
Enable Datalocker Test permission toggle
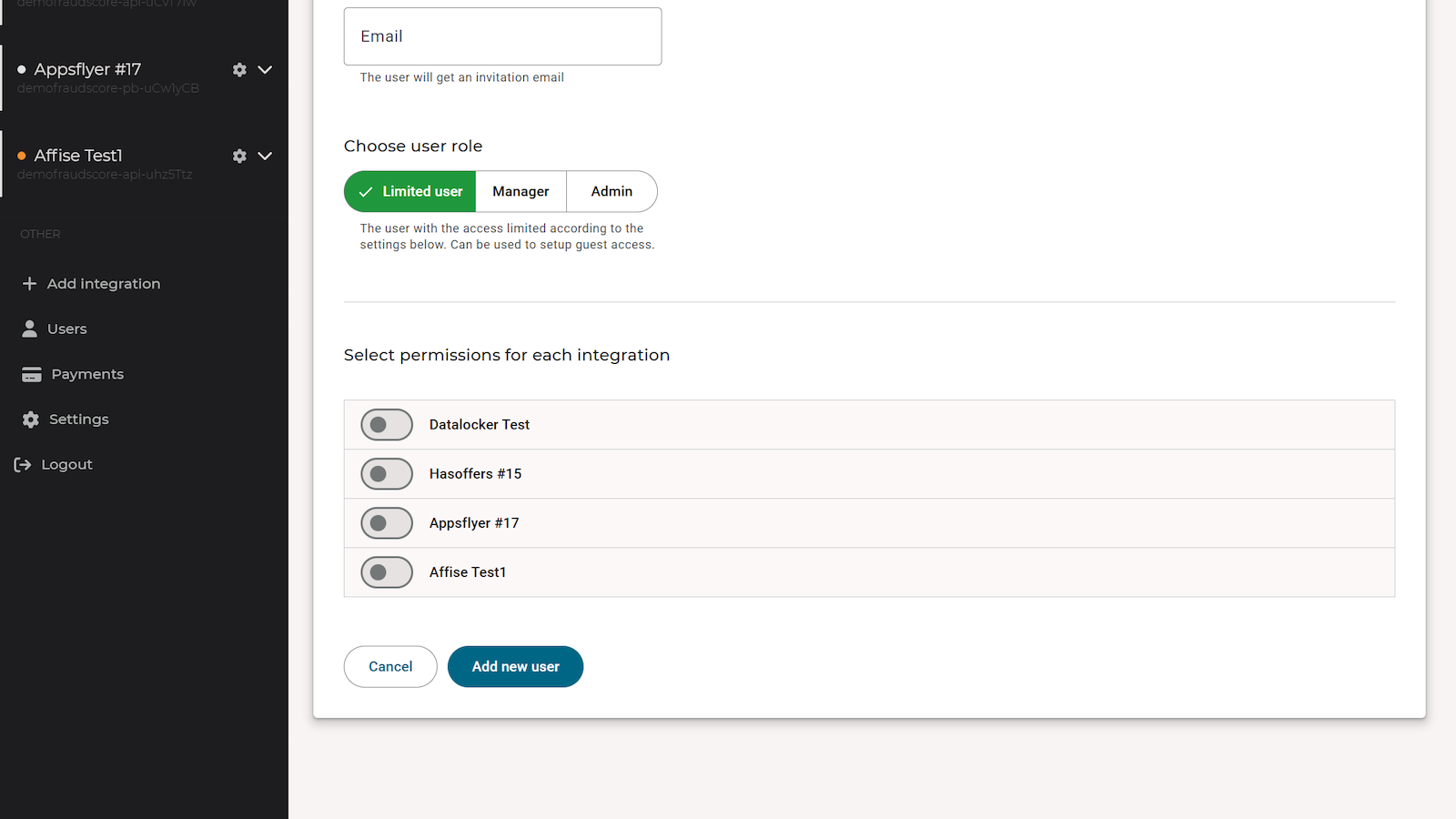click(x=387, y=425)
